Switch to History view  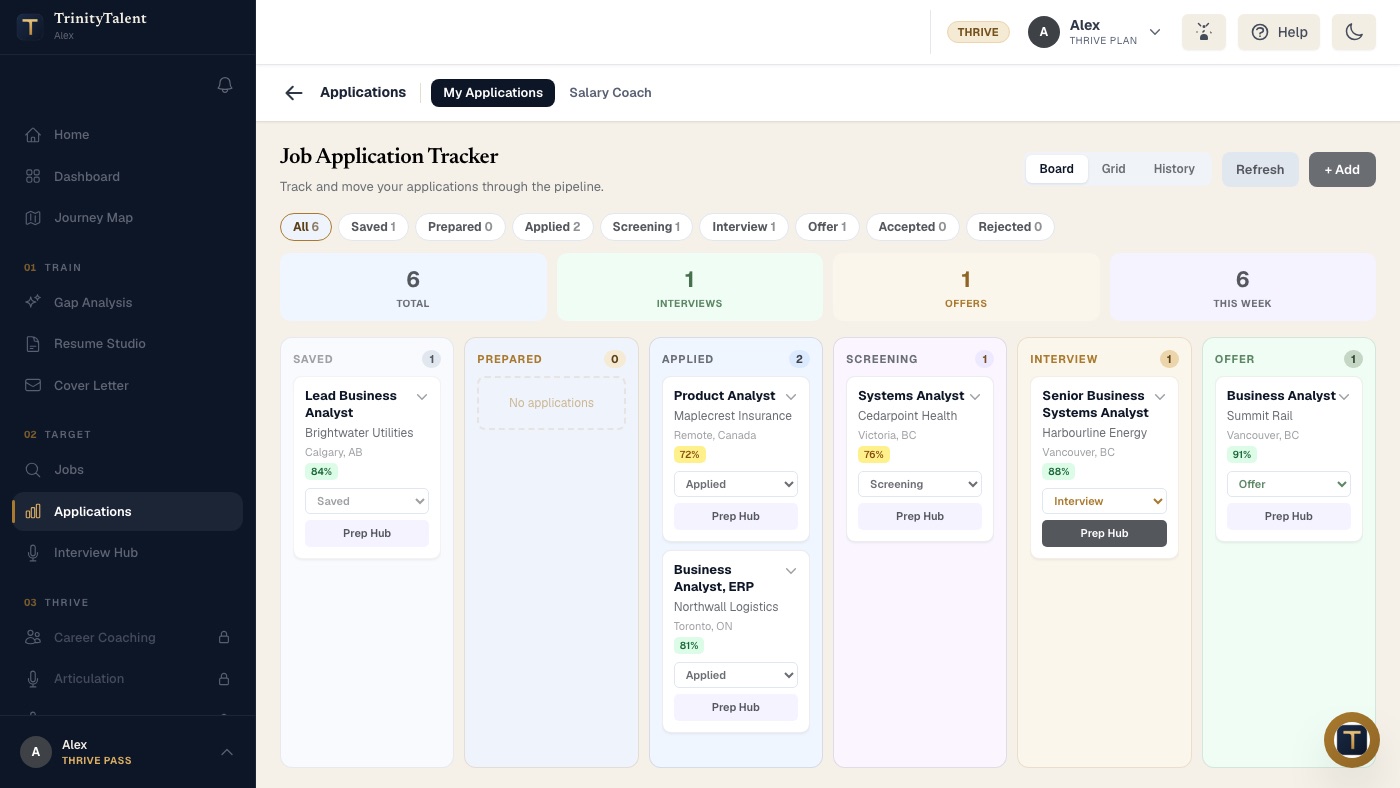pyautogui.click(x=1174, y=169)
